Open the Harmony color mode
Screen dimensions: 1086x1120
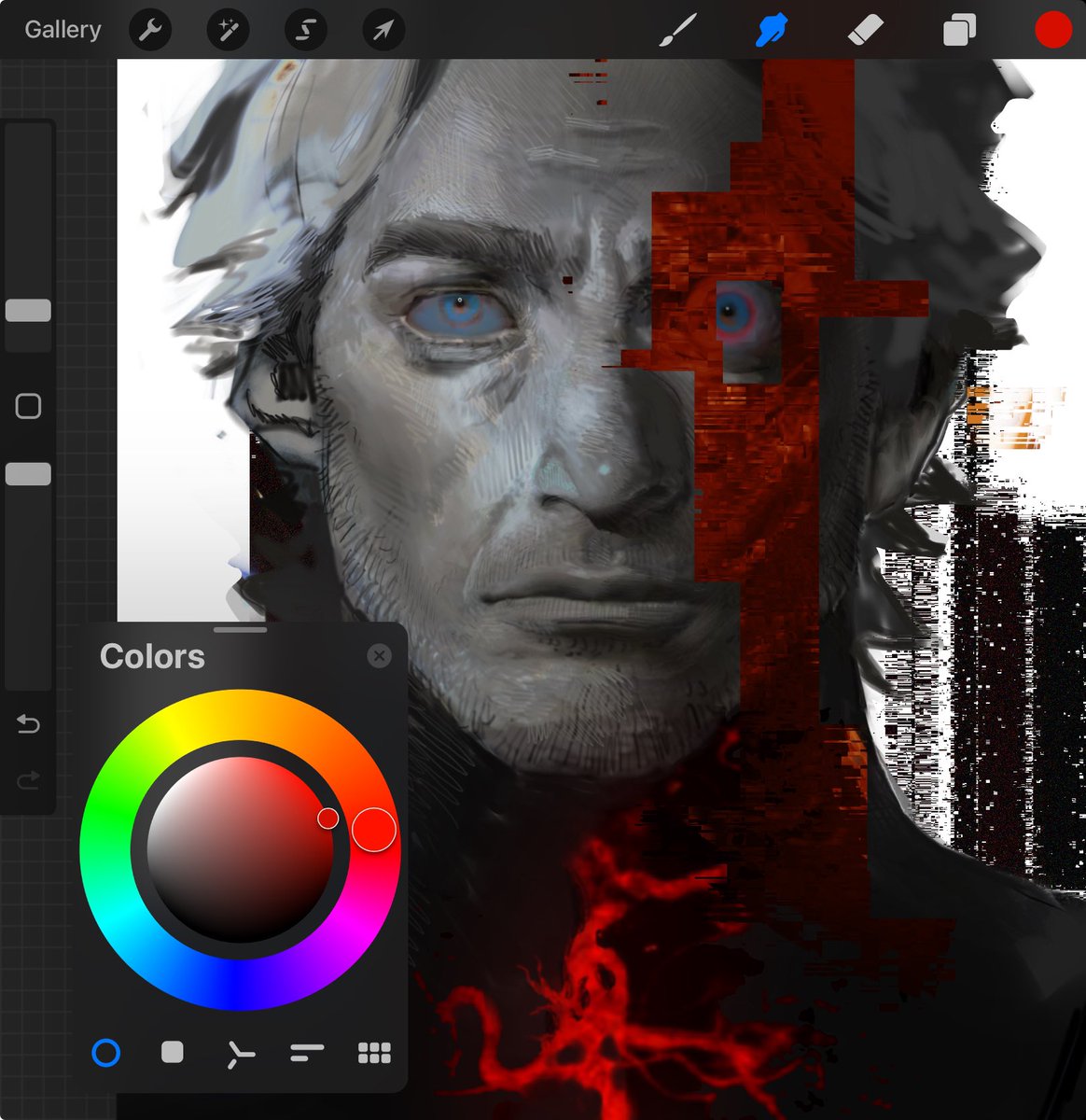click(x=240, y=1053)
